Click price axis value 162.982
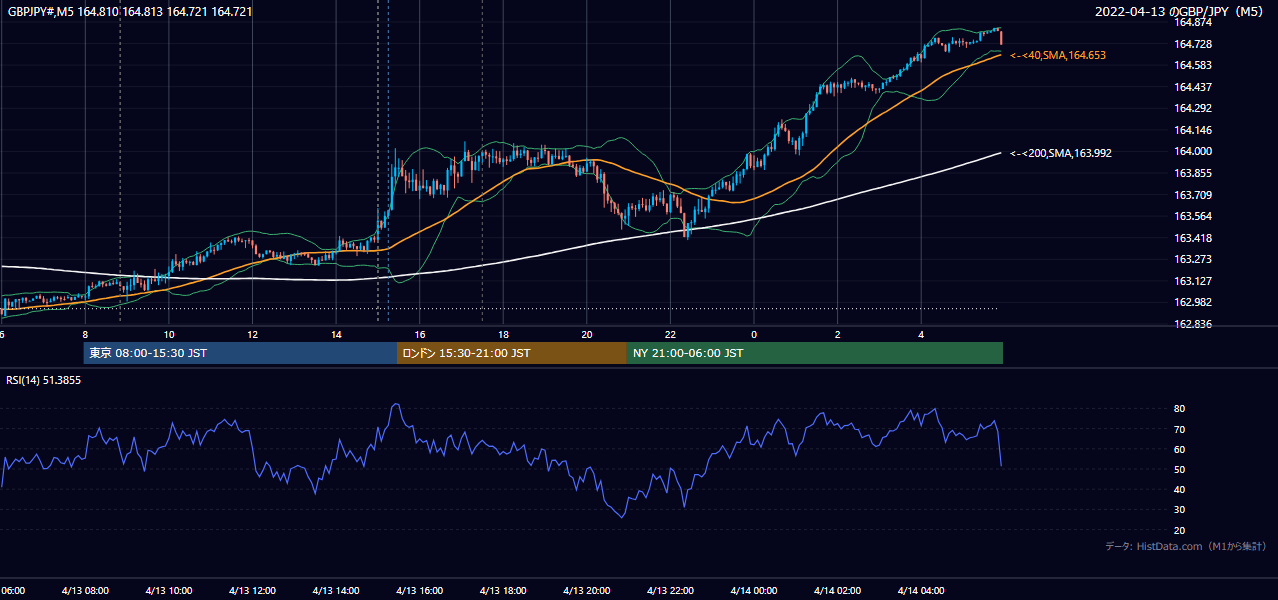This screenshot has height=600, width=1278. pyautogui.click(x=1193, y=303)
